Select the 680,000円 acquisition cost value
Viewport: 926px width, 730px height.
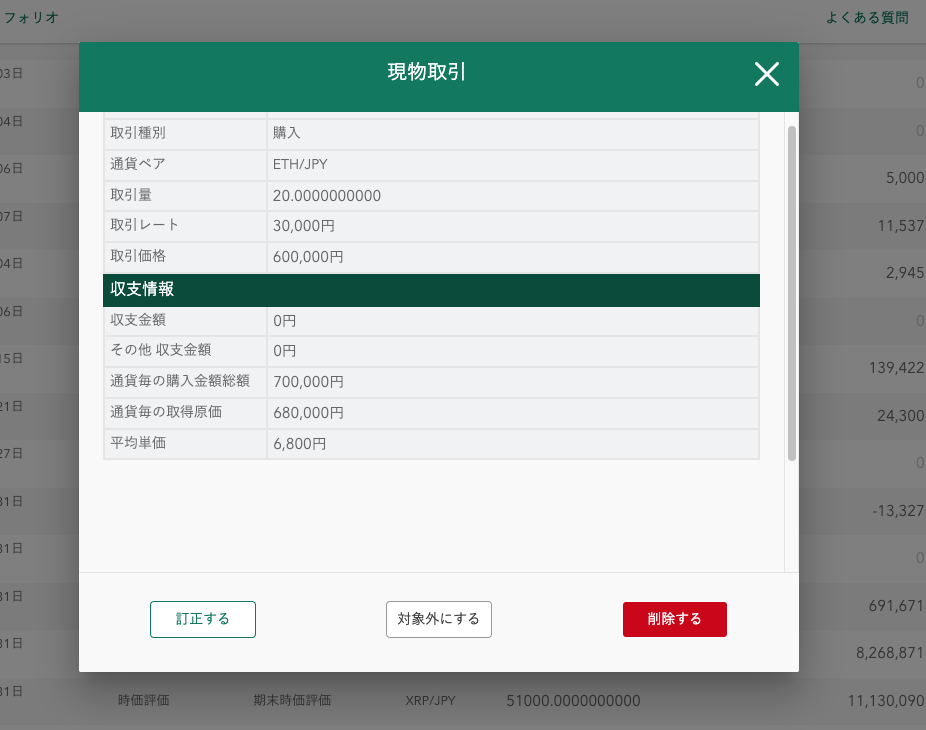(308, 413)
